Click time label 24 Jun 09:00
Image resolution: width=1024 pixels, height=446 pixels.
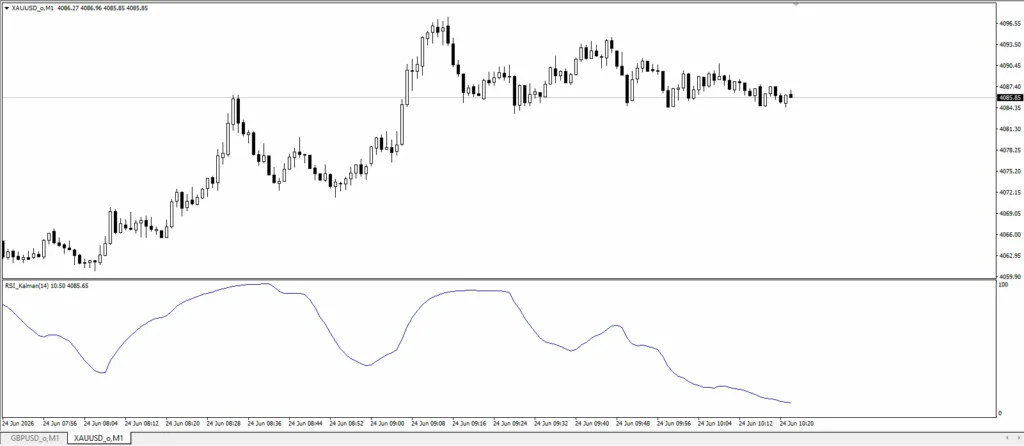(x=387, y=423)
